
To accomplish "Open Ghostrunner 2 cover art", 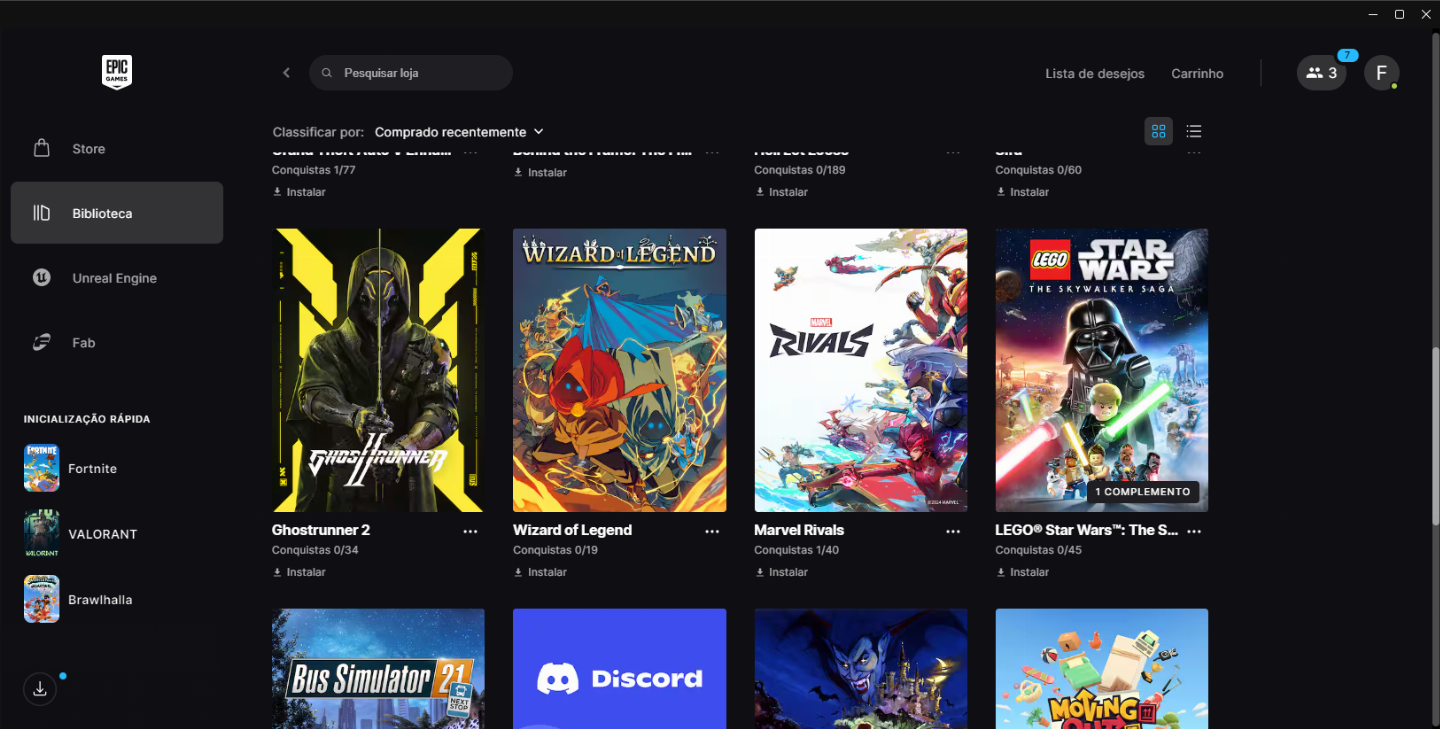I will (378, 370).
